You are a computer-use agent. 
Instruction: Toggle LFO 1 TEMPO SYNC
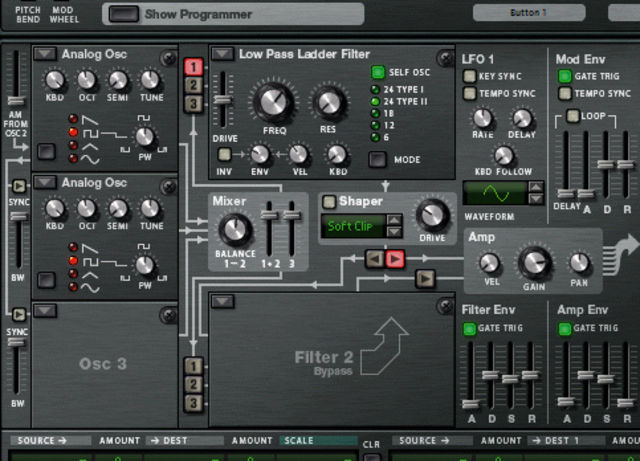pyautogui.click(x=469, y=94)
